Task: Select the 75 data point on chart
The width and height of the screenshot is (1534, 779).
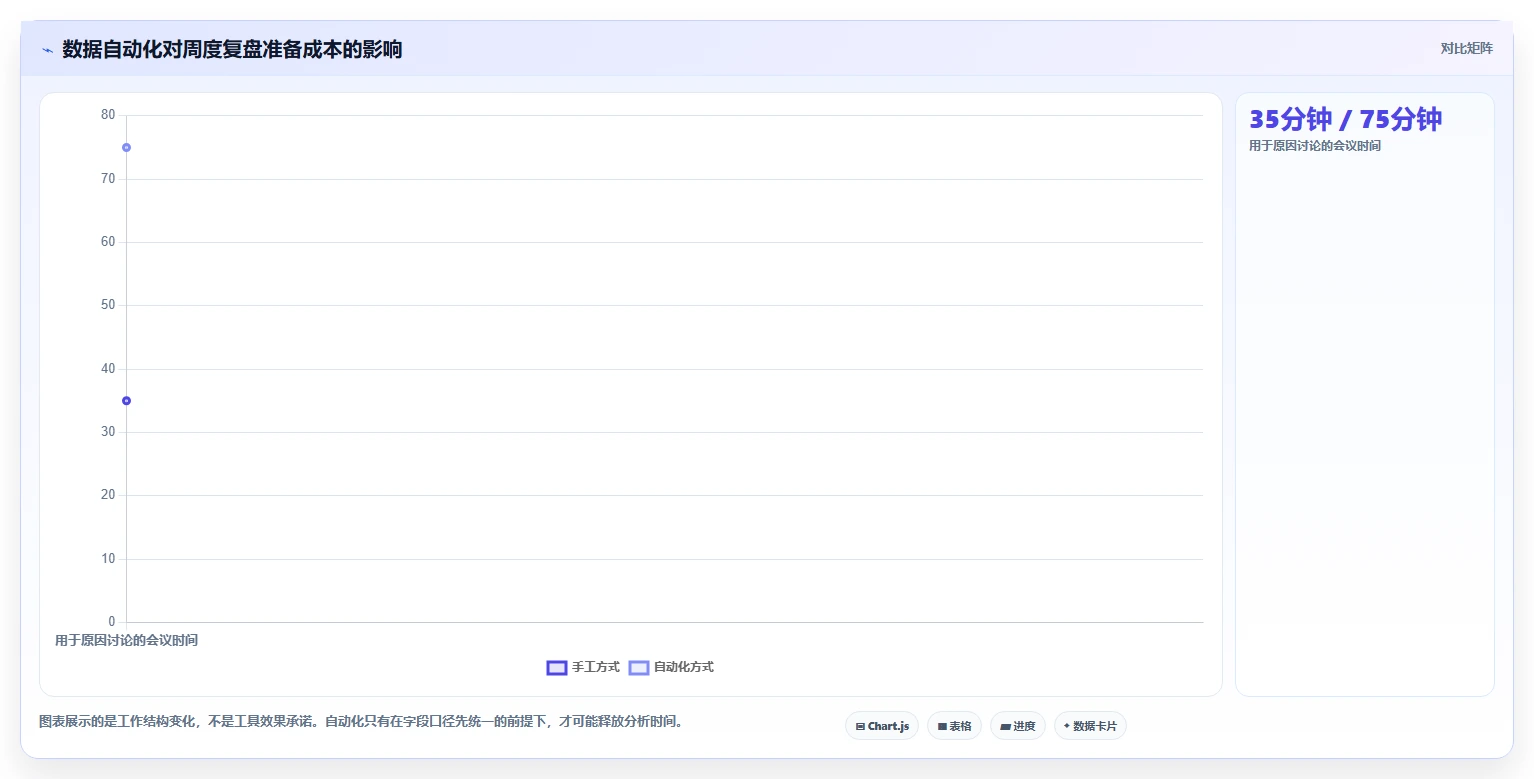Action: 126,147
